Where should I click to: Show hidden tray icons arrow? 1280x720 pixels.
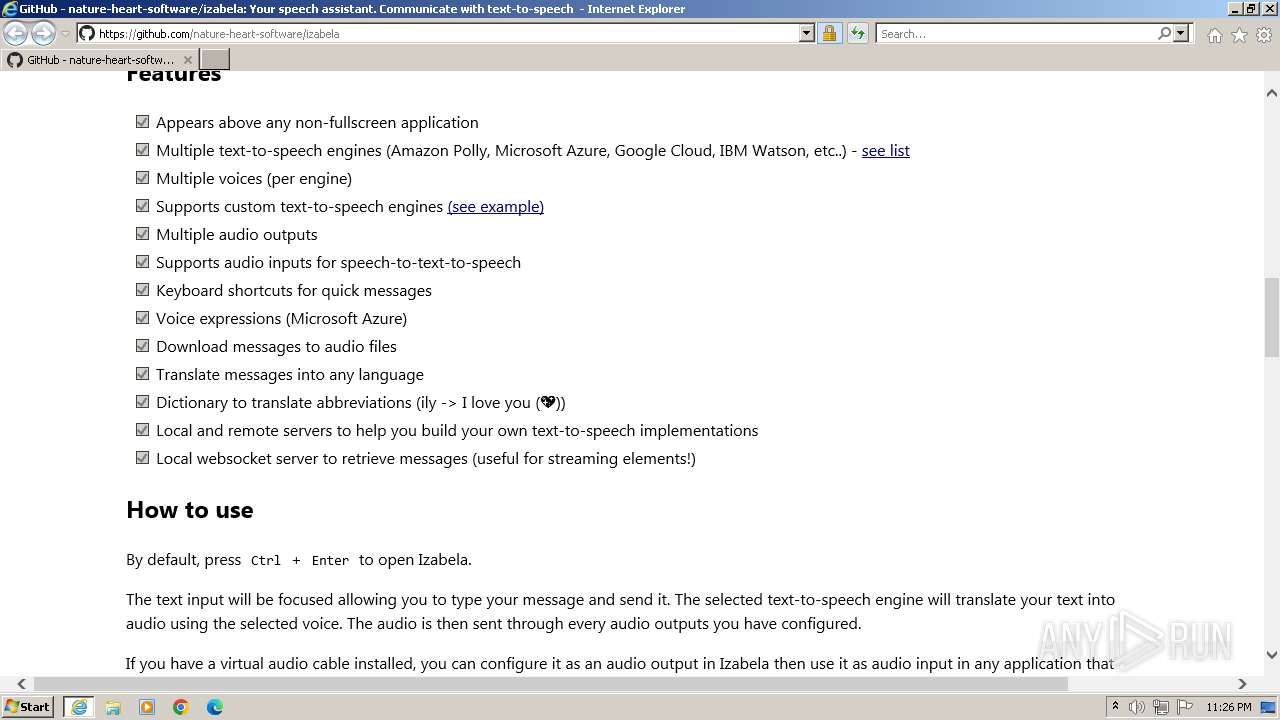pos(1115,707)
